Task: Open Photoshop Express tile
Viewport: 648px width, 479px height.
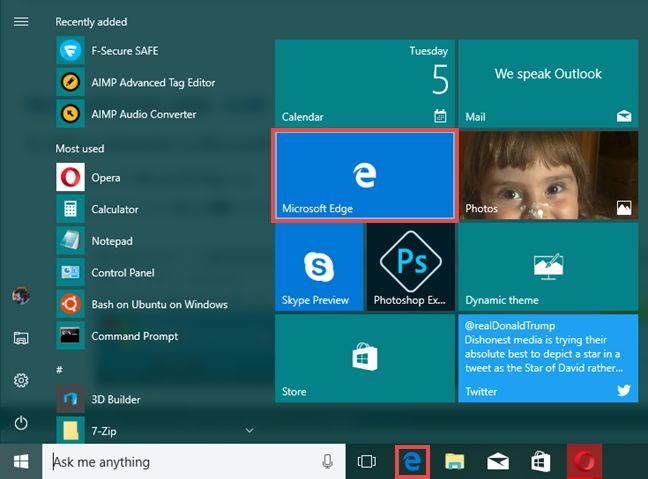Action: tap(411, 267)
